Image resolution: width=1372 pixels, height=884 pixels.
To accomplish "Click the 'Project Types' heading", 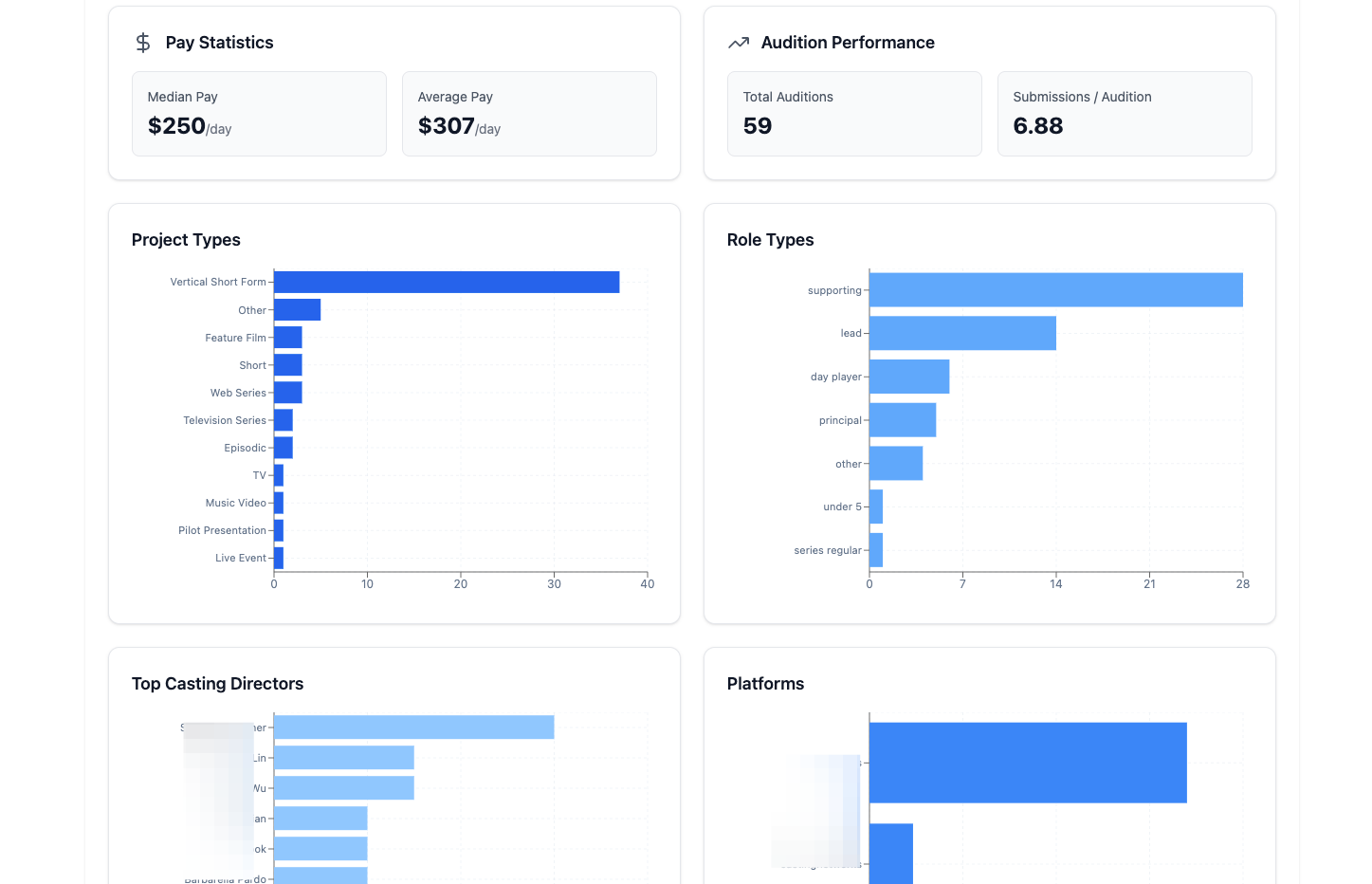I will tap(186, 240).
